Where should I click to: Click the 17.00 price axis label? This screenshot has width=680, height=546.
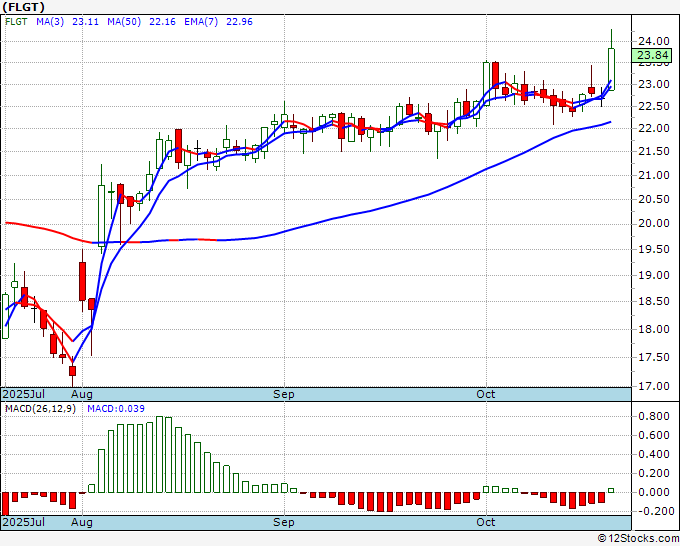tap(654, 386)
